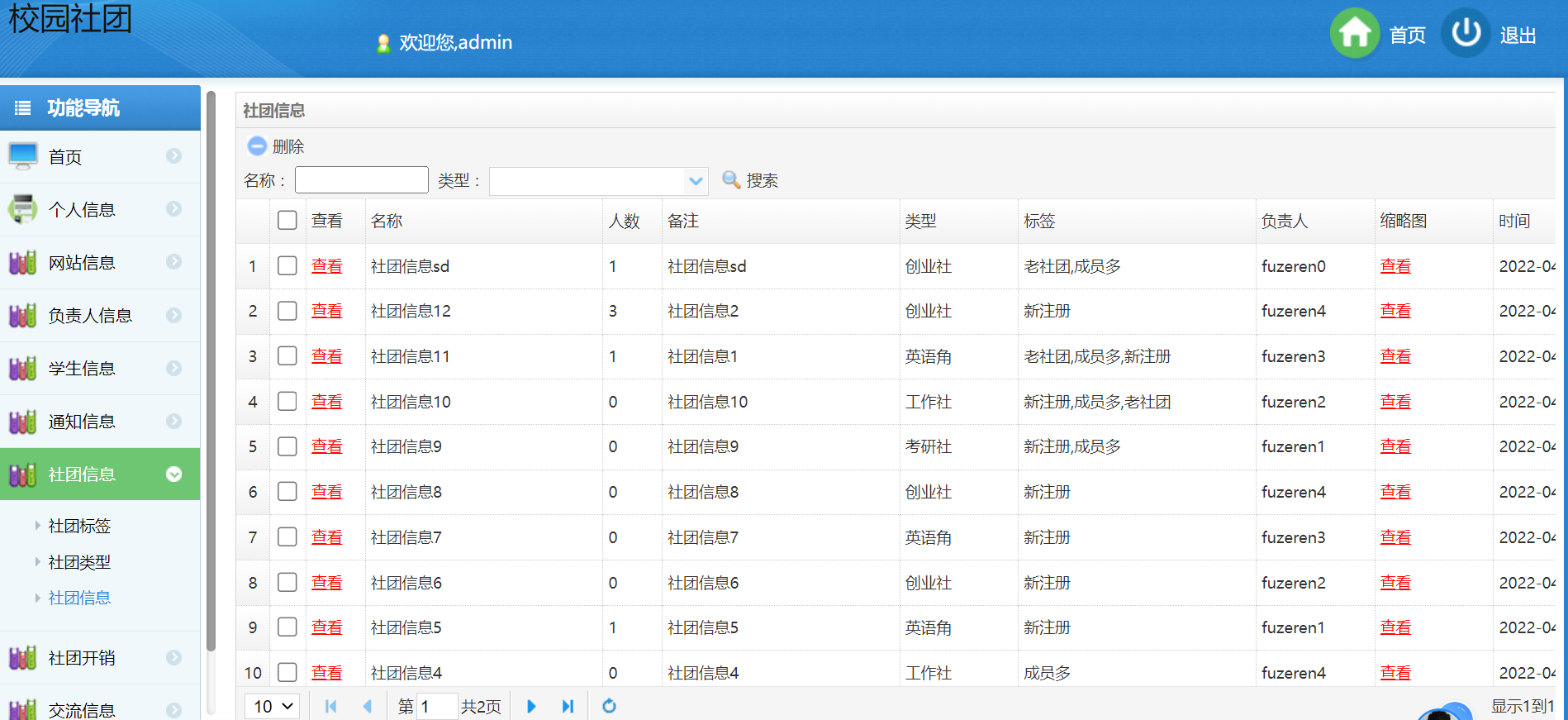Check the row for 社团信息sd
The image size is (1568, 720).
(287, 266)
